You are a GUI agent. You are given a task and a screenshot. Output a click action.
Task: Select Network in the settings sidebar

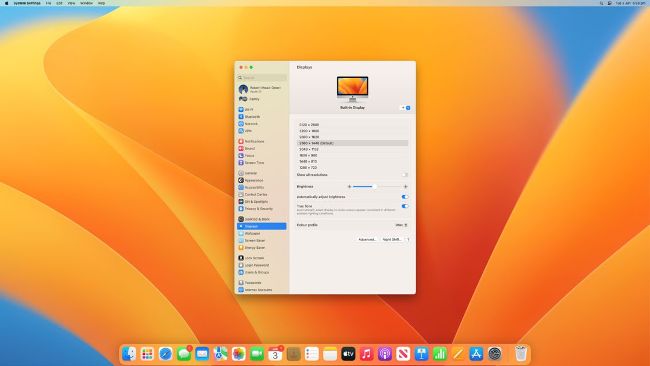click(x=262, y=124)
